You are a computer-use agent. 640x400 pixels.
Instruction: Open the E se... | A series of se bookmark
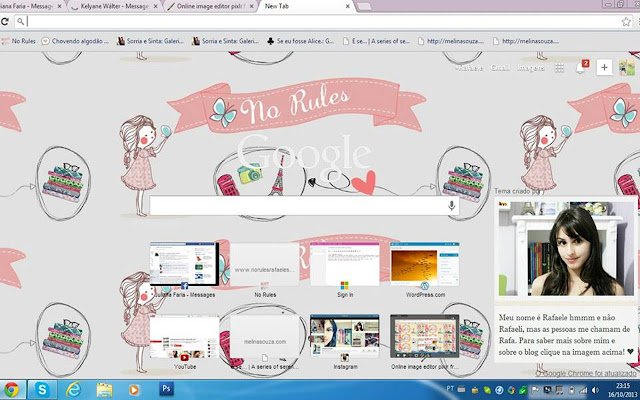pyautogui.click(x=376, y=41)
